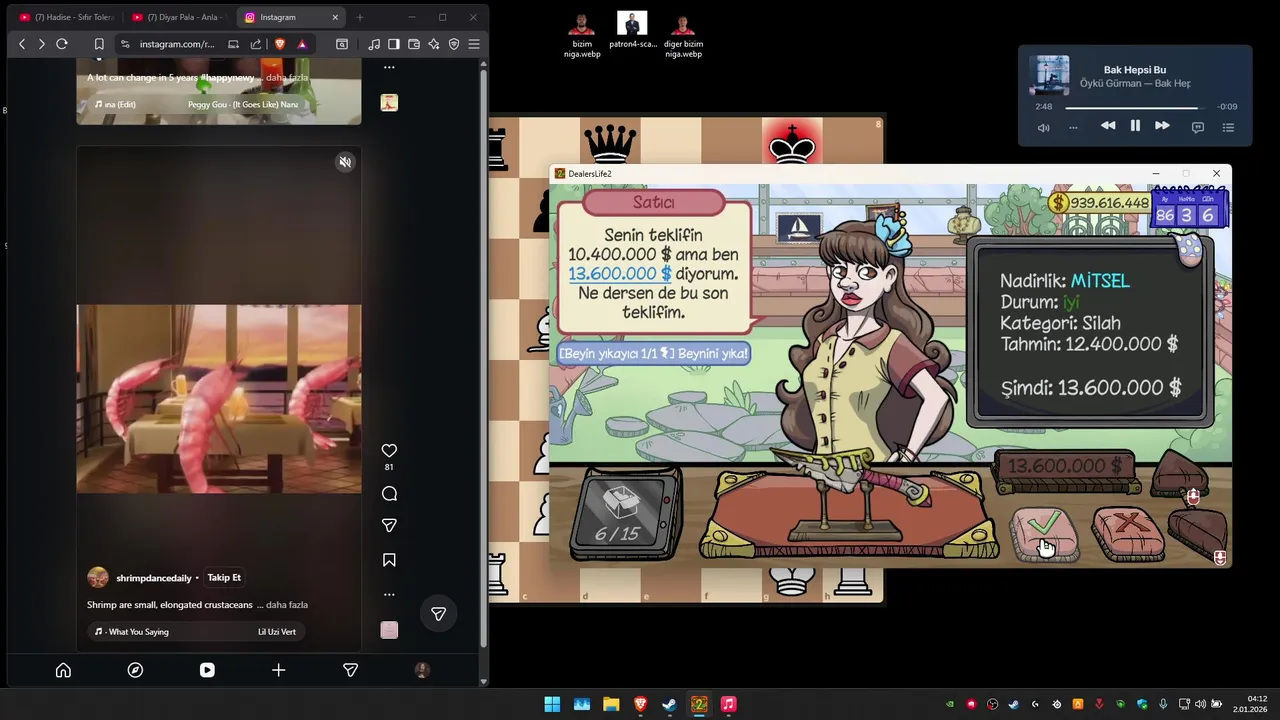The width and height of the screenshot is (1280, 720).
Task: Reject the deal with the red X button
Action: tap(1127, 533)
